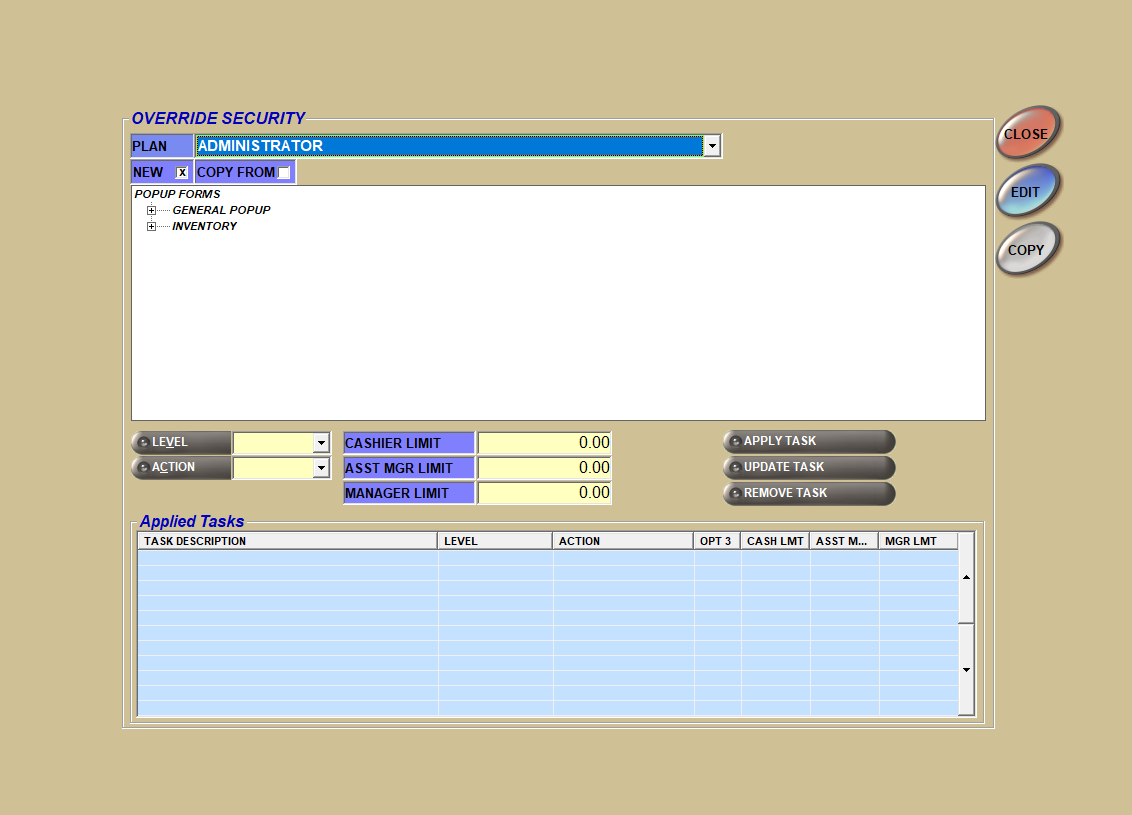Click the CASHIER LIMIT amount field

[544, 442]
